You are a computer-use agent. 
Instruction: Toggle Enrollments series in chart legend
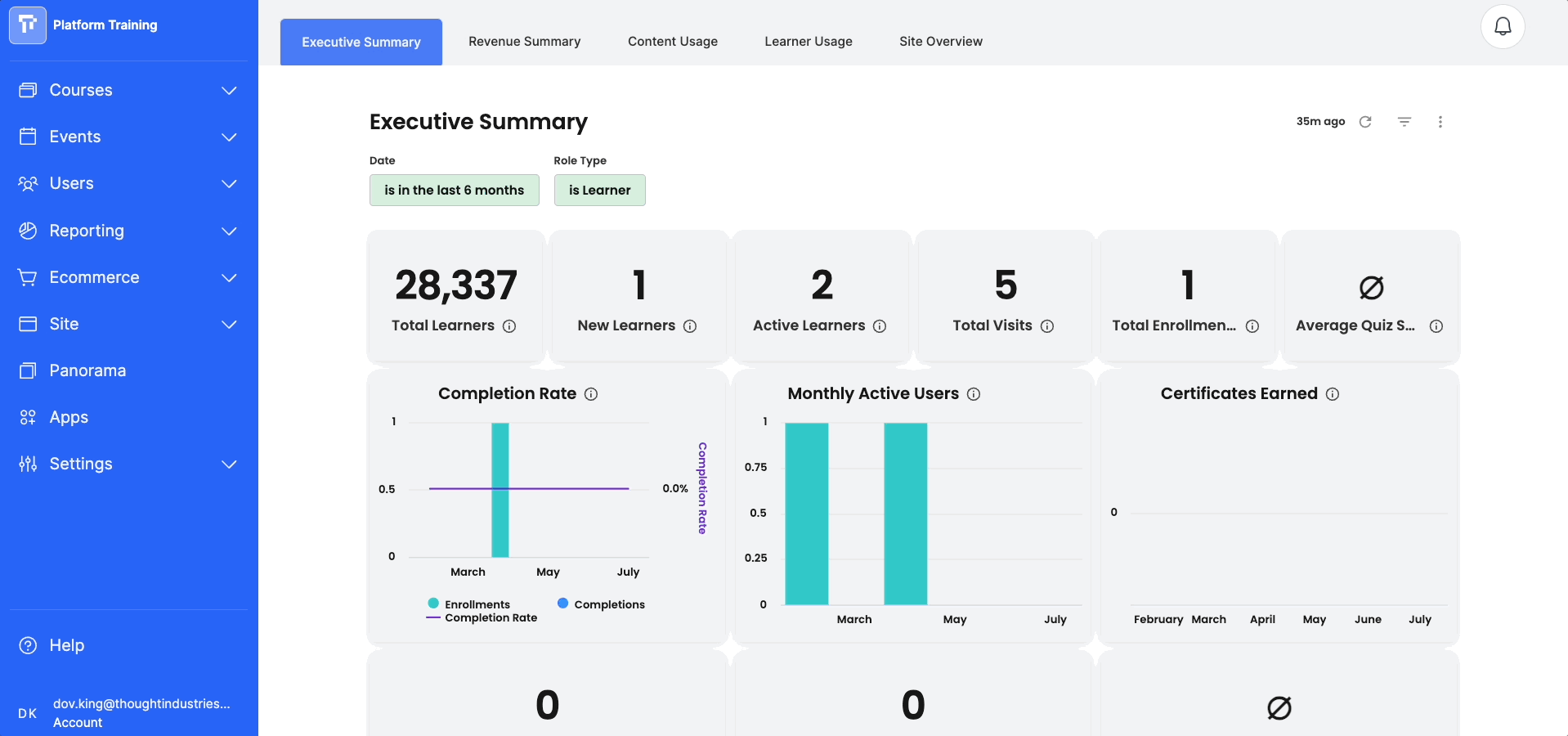[469, 604]
